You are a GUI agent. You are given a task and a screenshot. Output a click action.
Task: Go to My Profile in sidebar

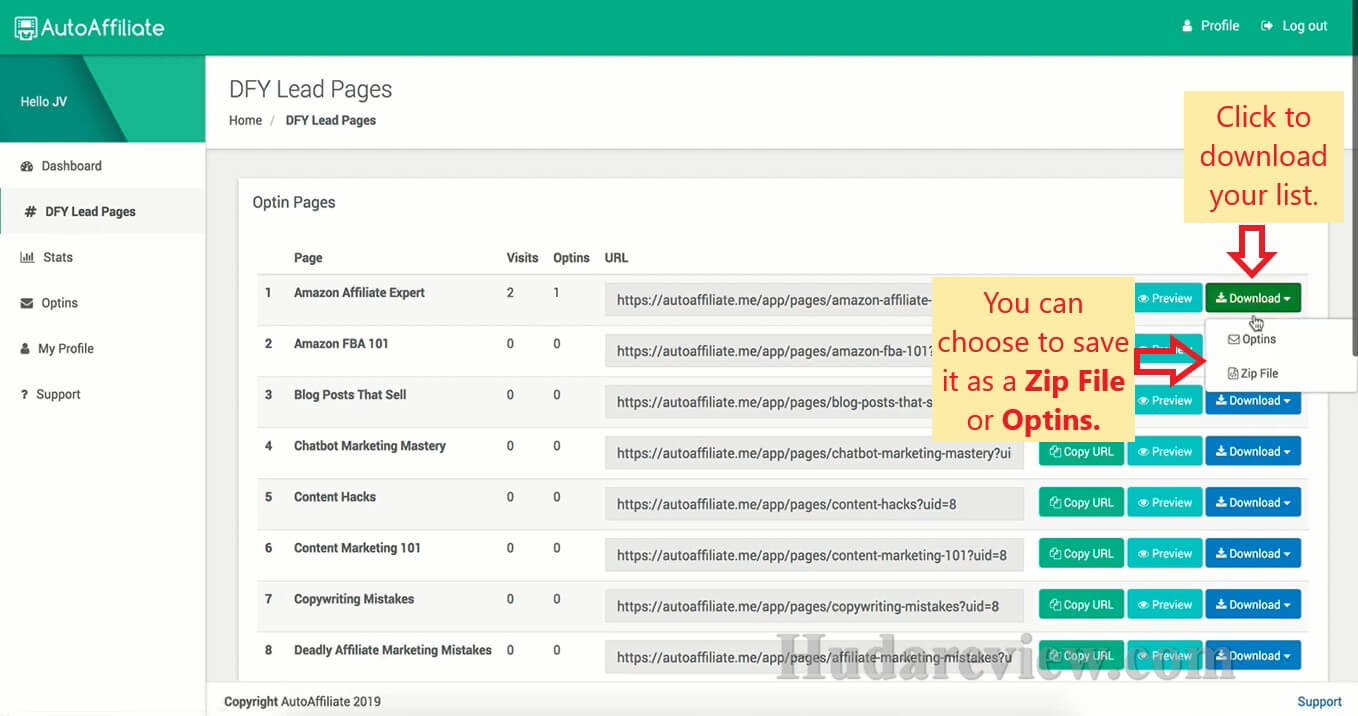point(65,348)
